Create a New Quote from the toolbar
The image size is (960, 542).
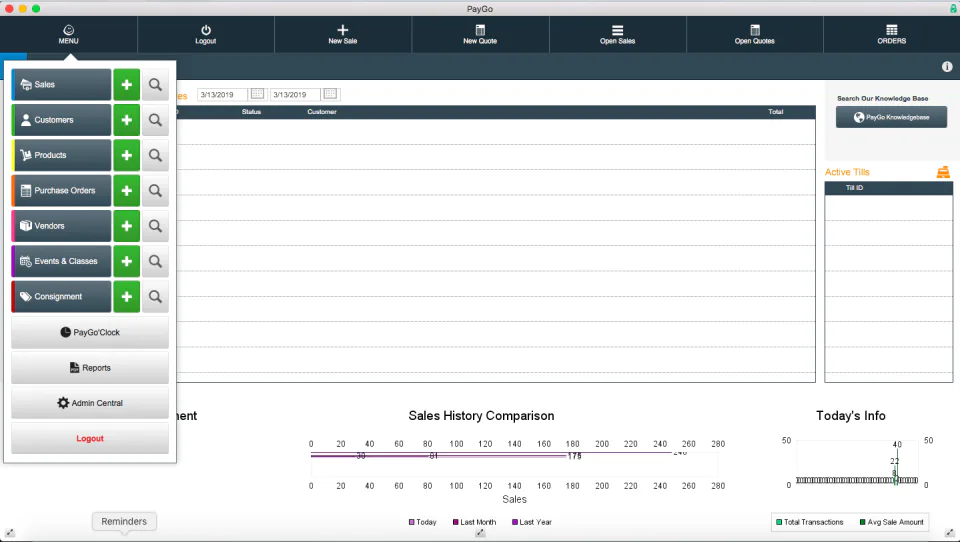(x=480, y=34)
